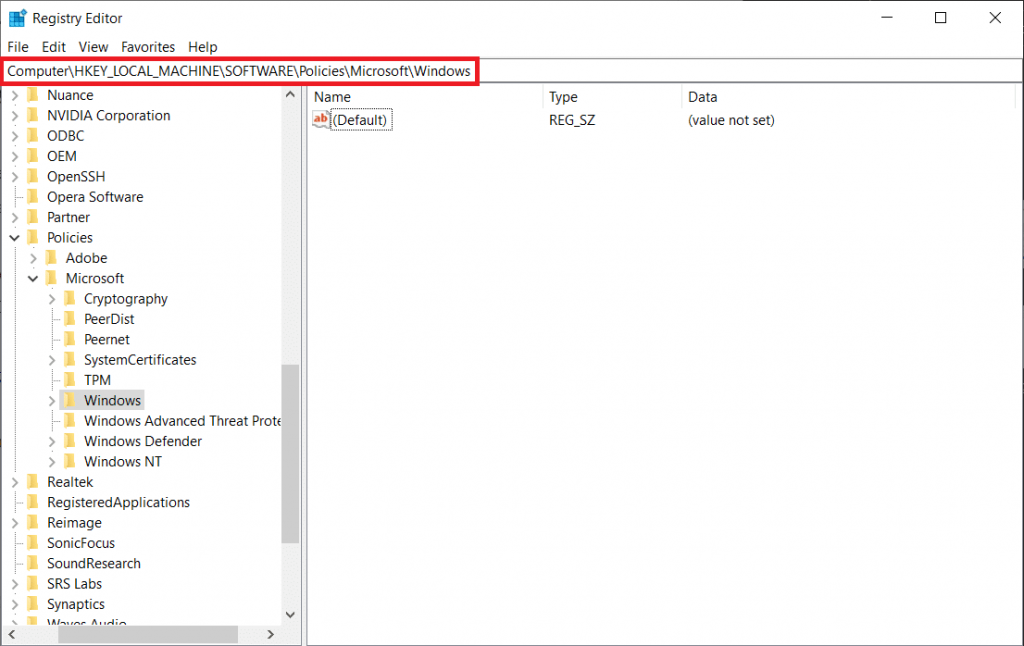Click the TPM key folder icon
Screen dimensions: 1024x646
tap(70, 380)
